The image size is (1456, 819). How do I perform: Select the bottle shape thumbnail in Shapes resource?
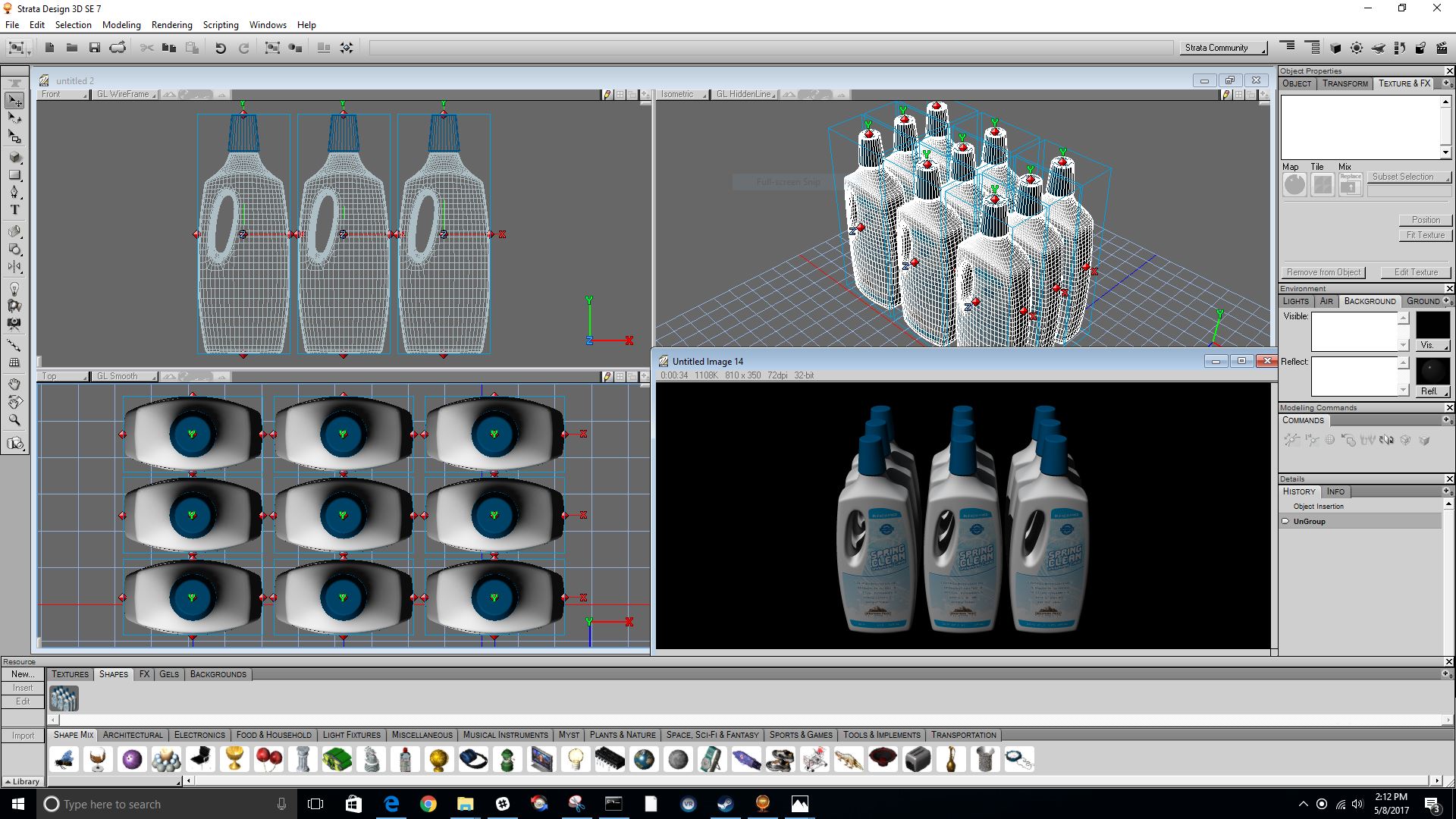(x=64, y=698)
